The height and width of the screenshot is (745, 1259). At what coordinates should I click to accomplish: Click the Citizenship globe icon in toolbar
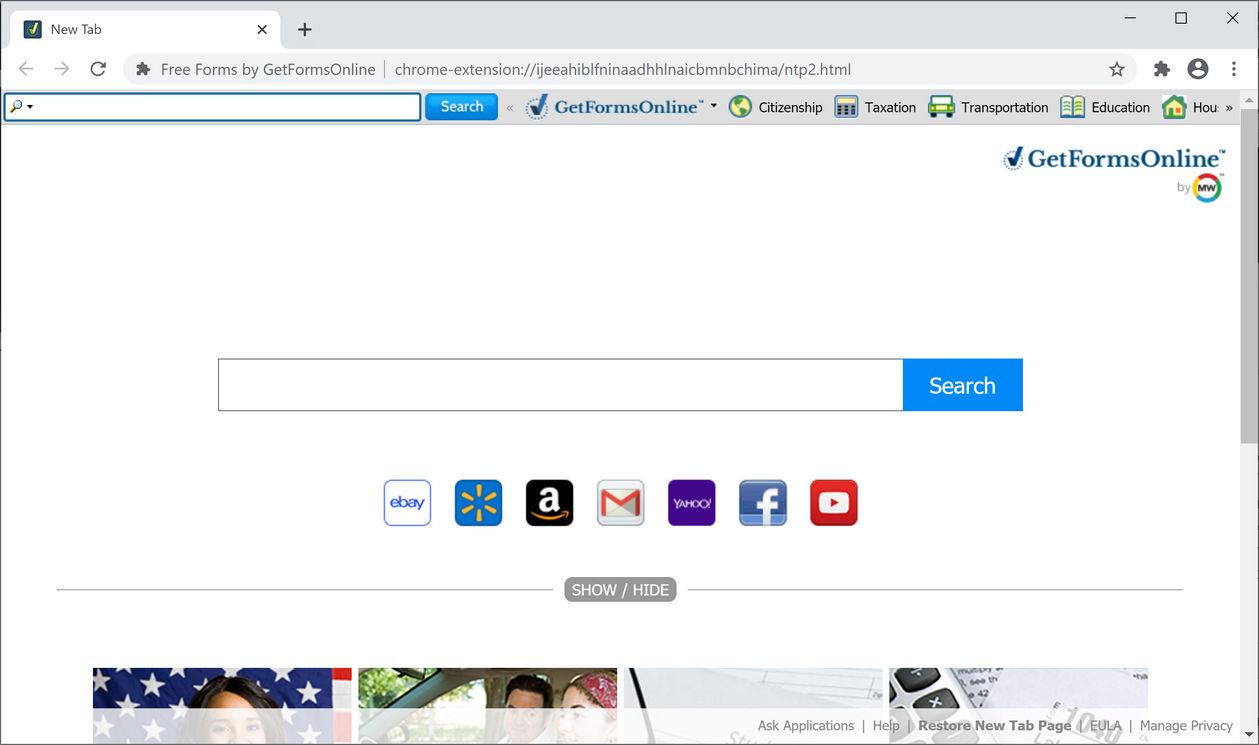(x=740, y=107)
